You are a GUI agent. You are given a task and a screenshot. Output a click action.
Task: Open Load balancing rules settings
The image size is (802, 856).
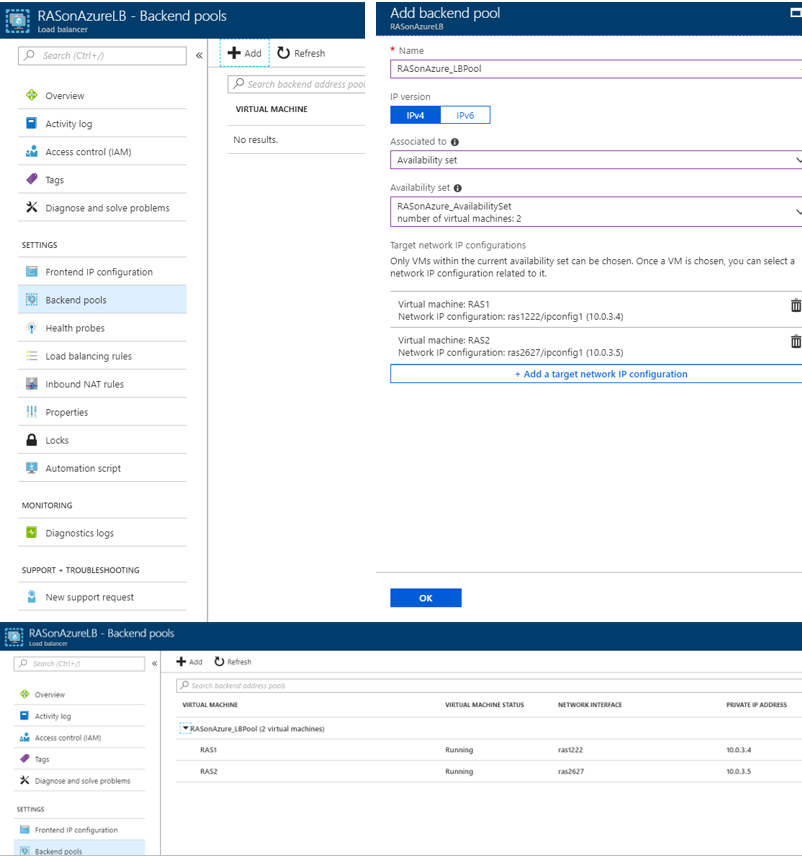(x=88, y=356)
